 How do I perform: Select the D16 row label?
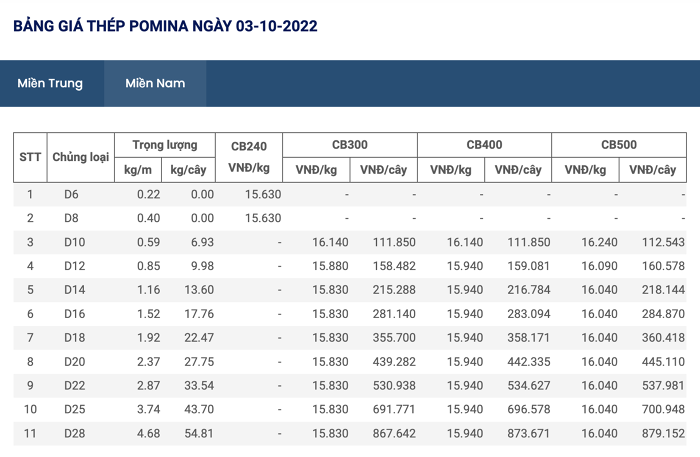75,314
